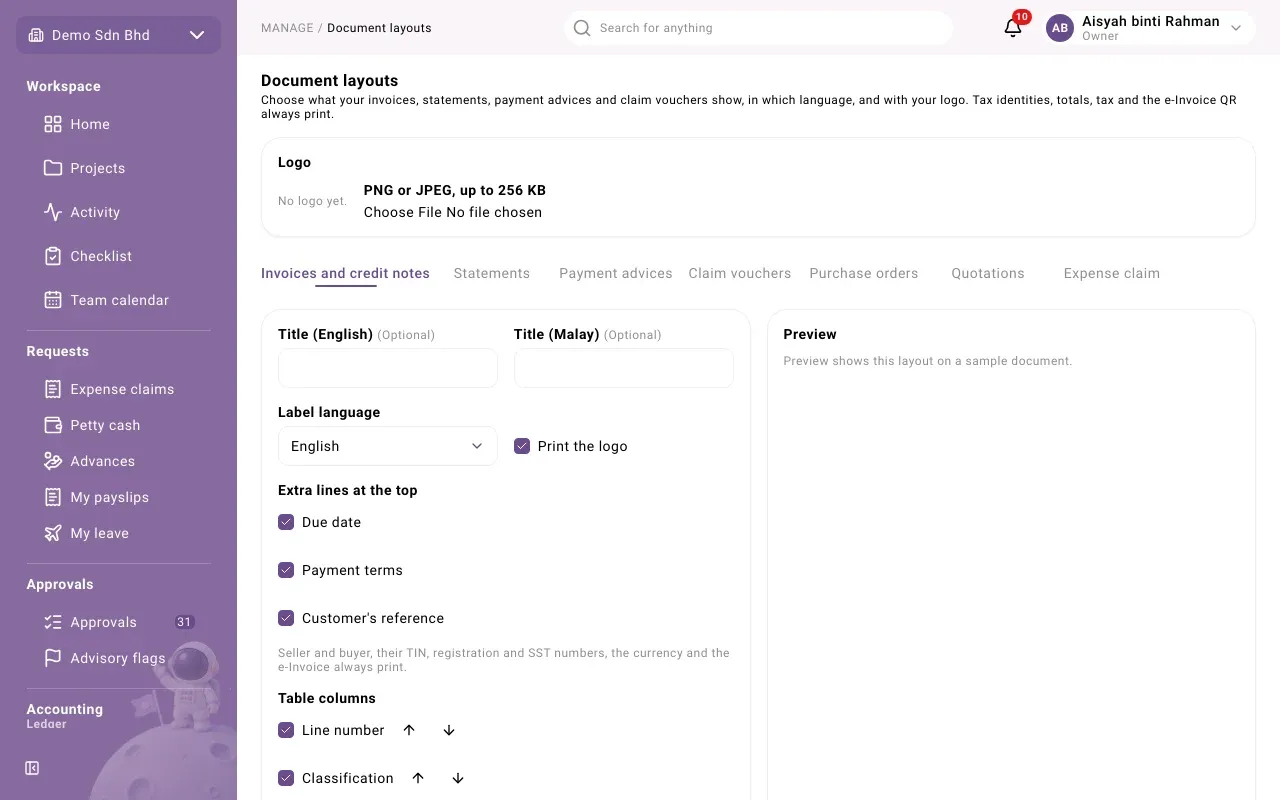Viewport: 1280px width, 800px height.
Task: Show the Expense claim tab
Action: 1112,273
